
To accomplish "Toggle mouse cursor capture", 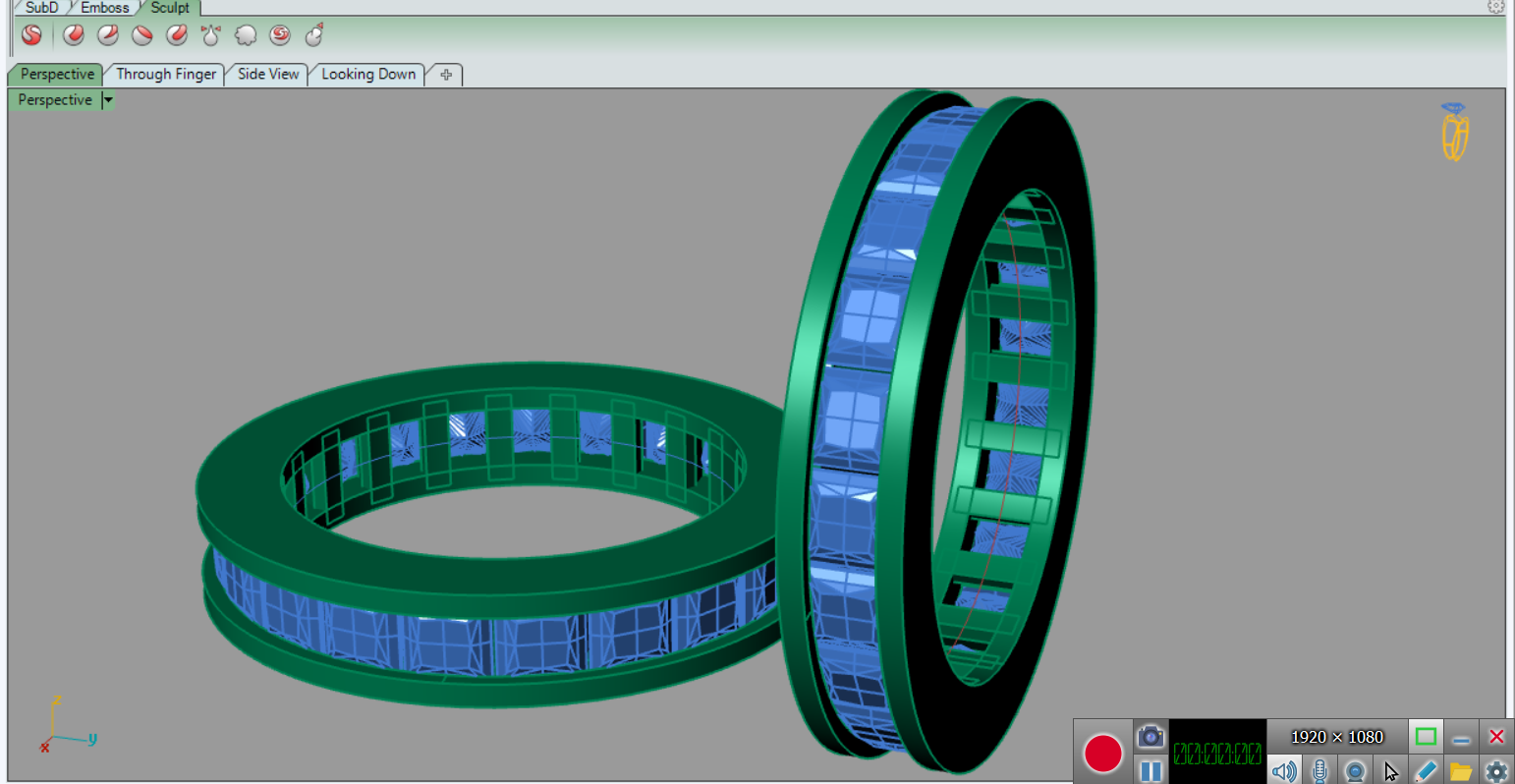I will coord(1390,771).
